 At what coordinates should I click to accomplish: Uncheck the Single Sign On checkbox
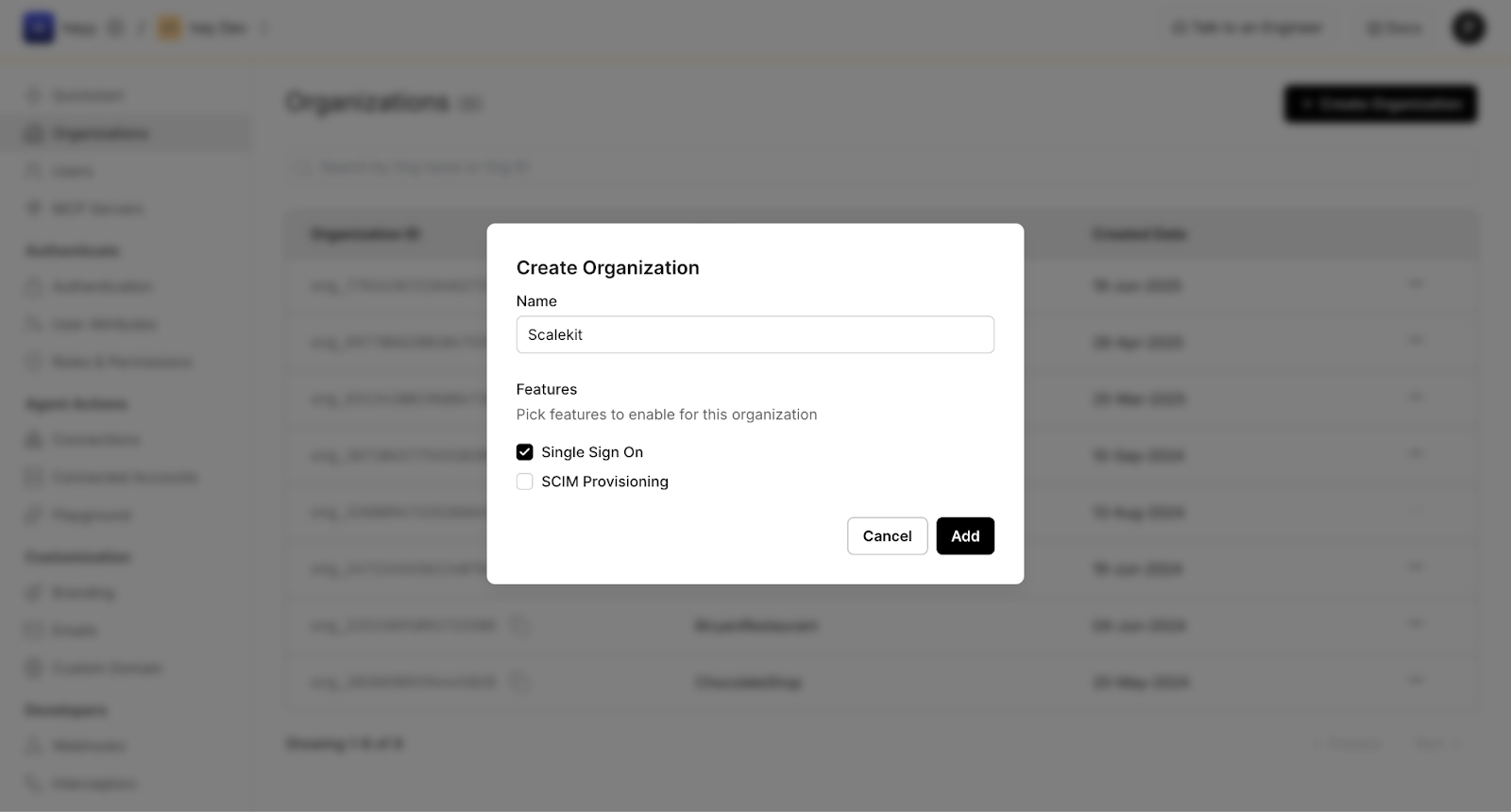[x=524, y=452]
